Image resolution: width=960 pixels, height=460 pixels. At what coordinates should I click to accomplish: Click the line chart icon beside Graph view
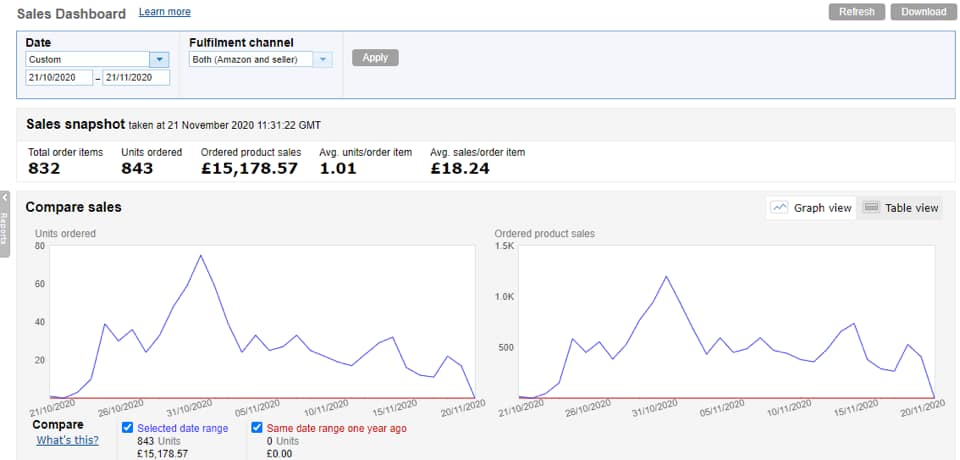(780, 207)
